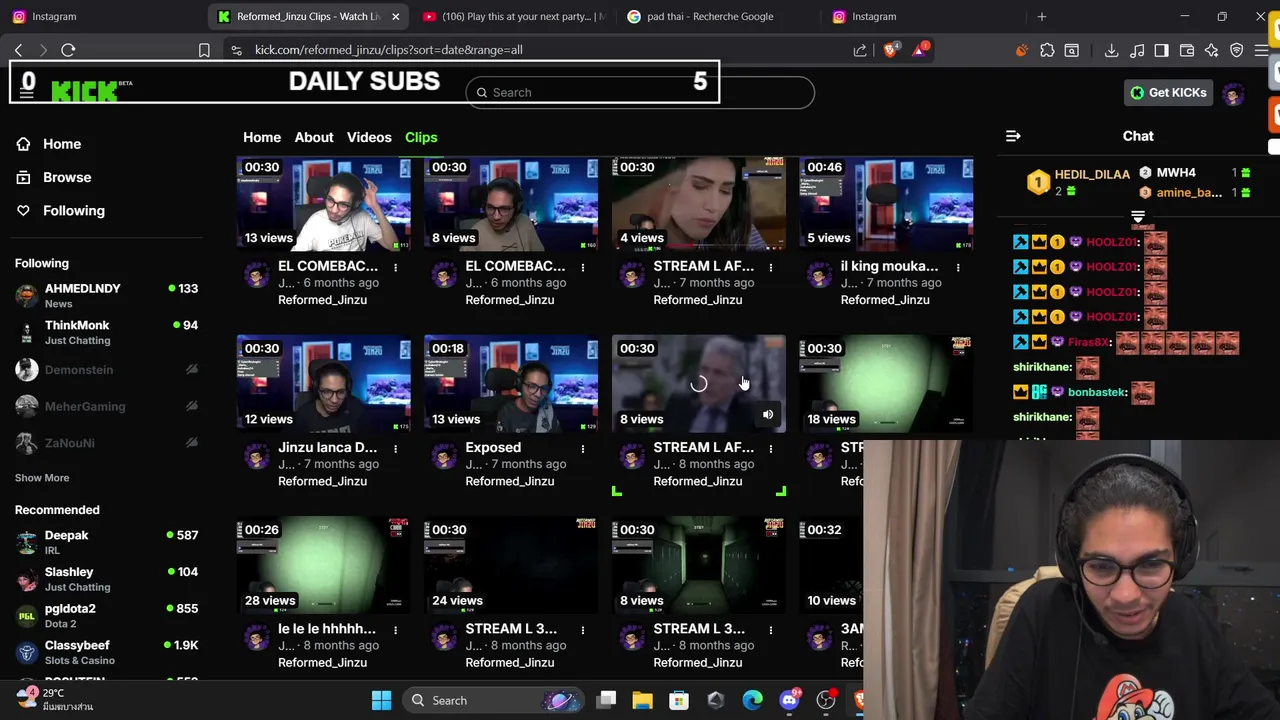Open browser downloads icon
This screenshot has width=1280, height=720.
pyautogui.click(x=1111, y=50)
